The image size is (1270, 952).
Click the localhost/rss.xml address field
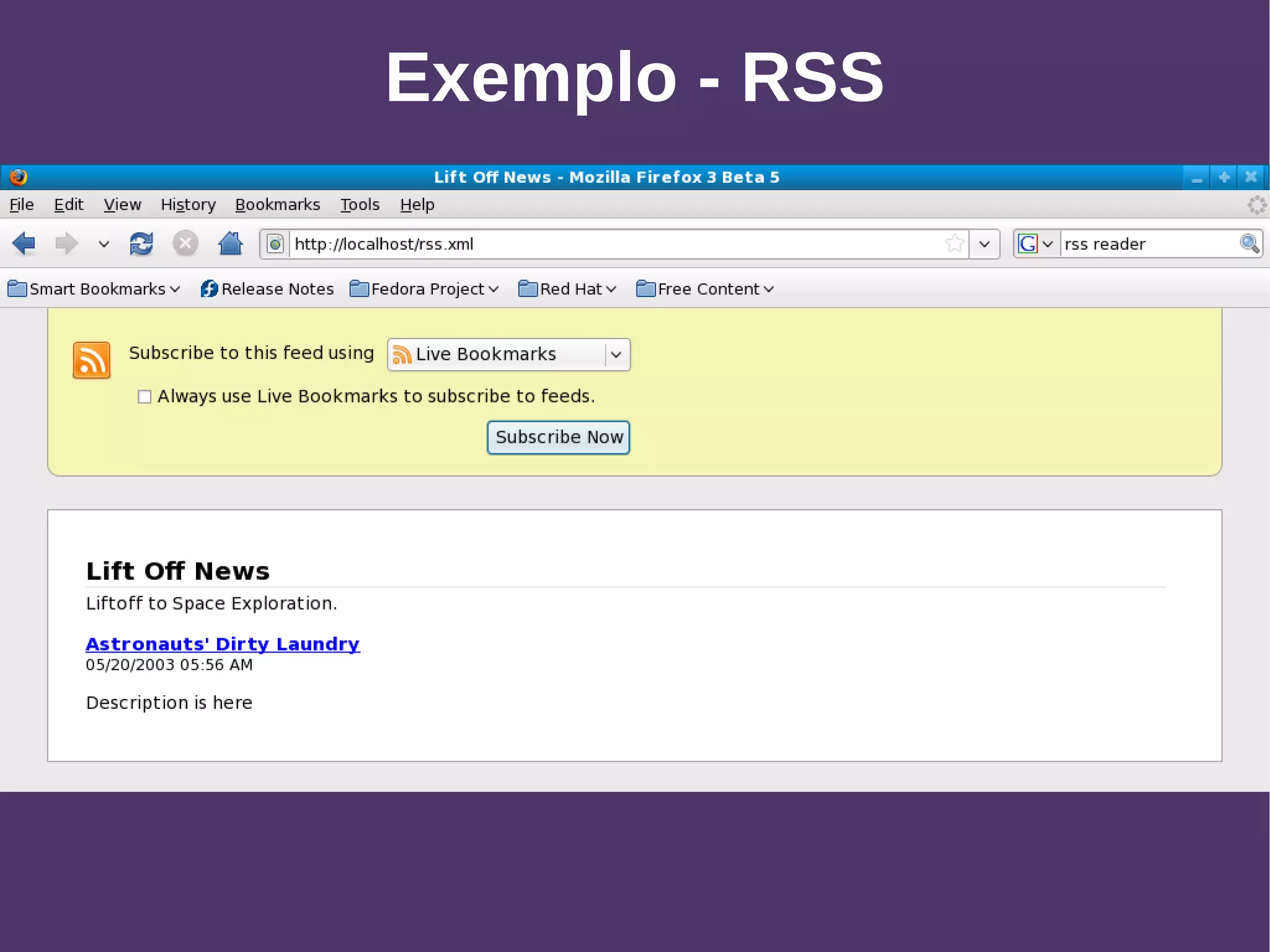[614, 244]
